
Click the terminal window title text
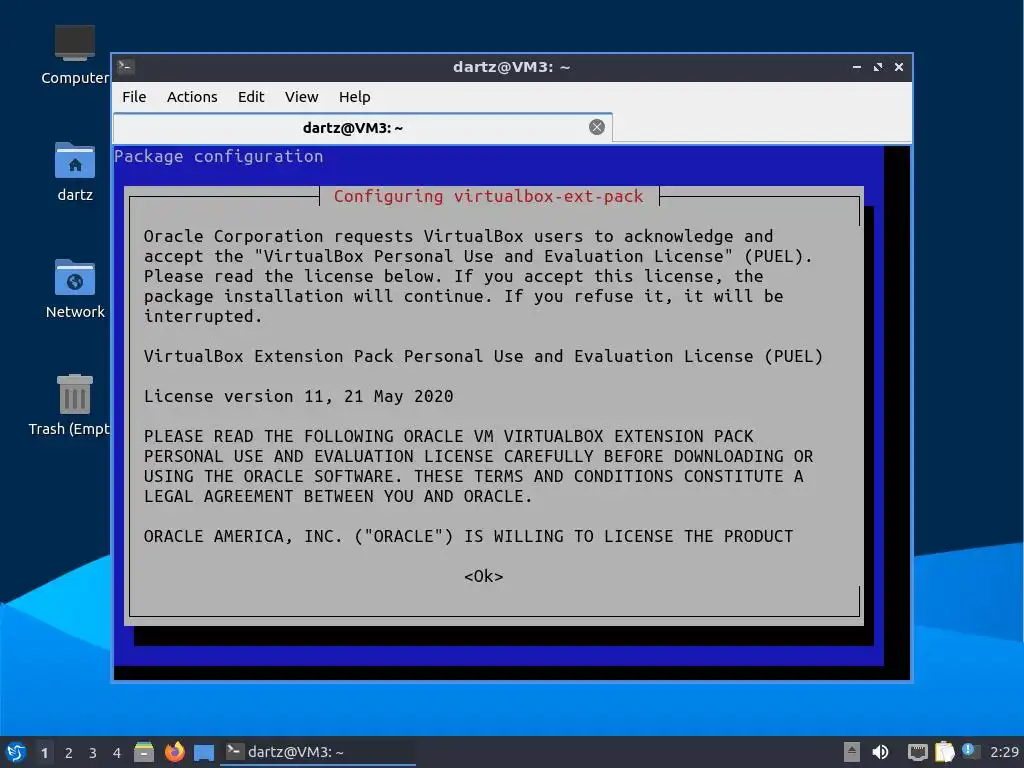point(511,67)
